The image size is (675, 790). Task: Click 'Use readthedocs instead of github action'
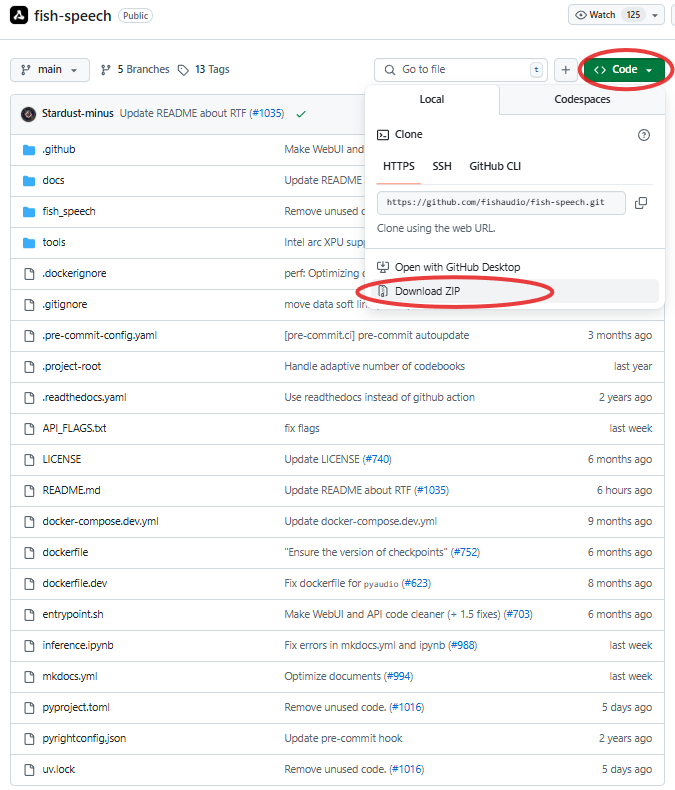pos(379,398)
